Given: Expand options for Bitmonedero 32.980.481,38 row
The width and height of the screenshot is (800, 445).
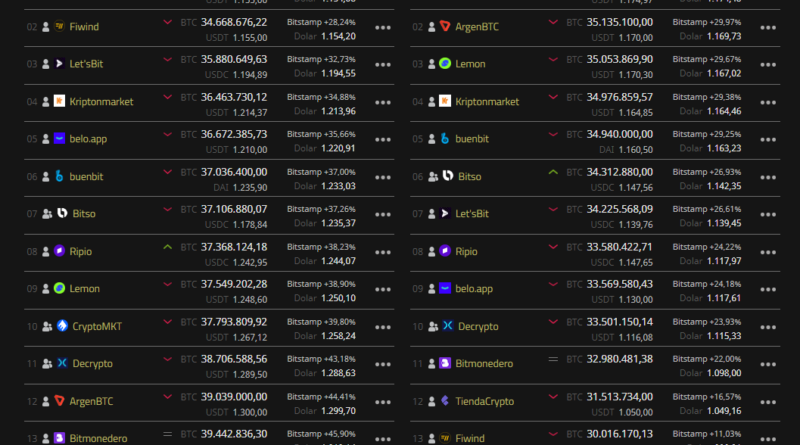Looking at the screenshot, I should point(766,364).
